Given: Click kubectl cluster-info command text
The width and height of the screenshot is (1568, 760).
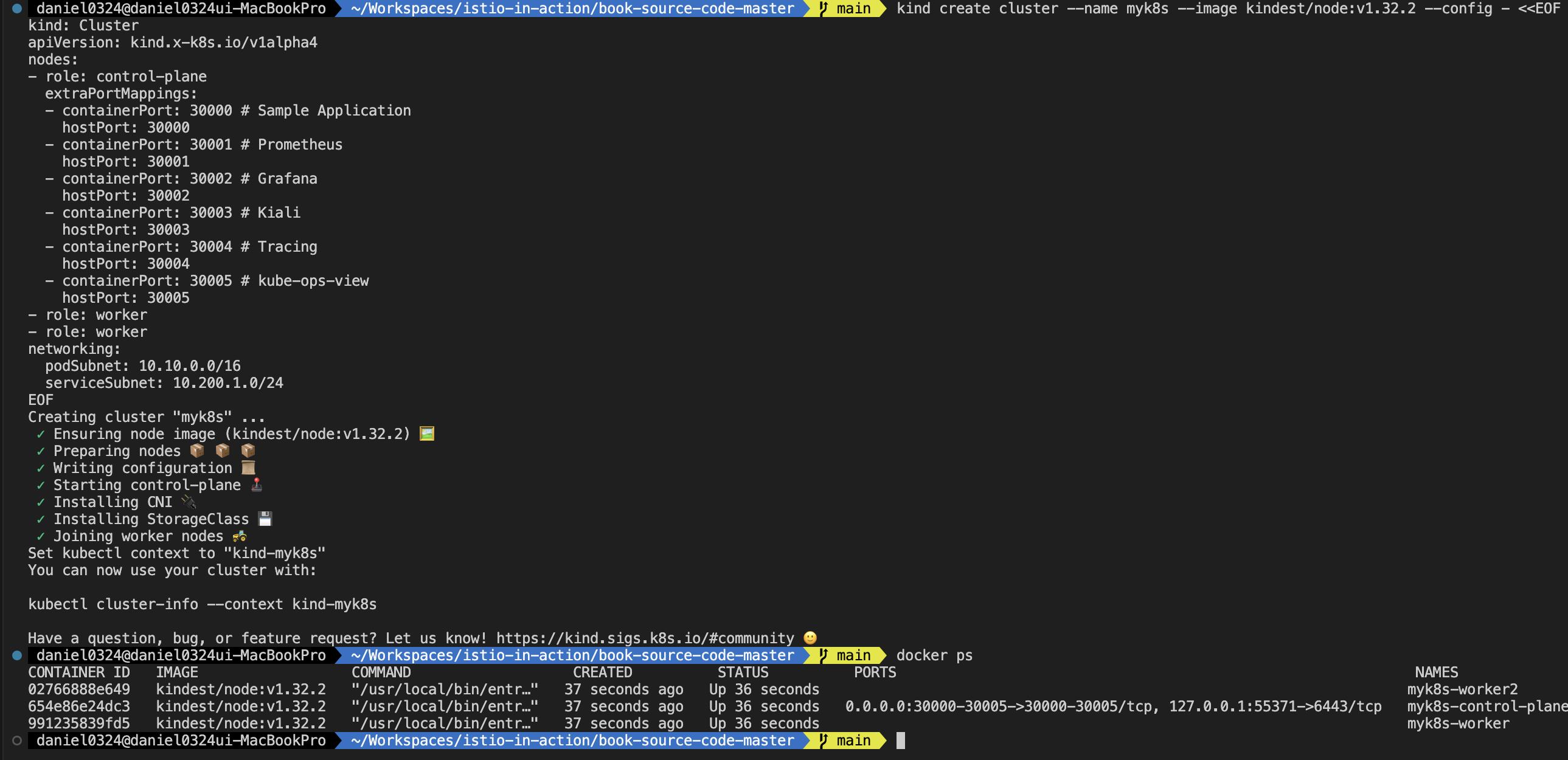Looking at the screenshot, I should coord(202,604).
